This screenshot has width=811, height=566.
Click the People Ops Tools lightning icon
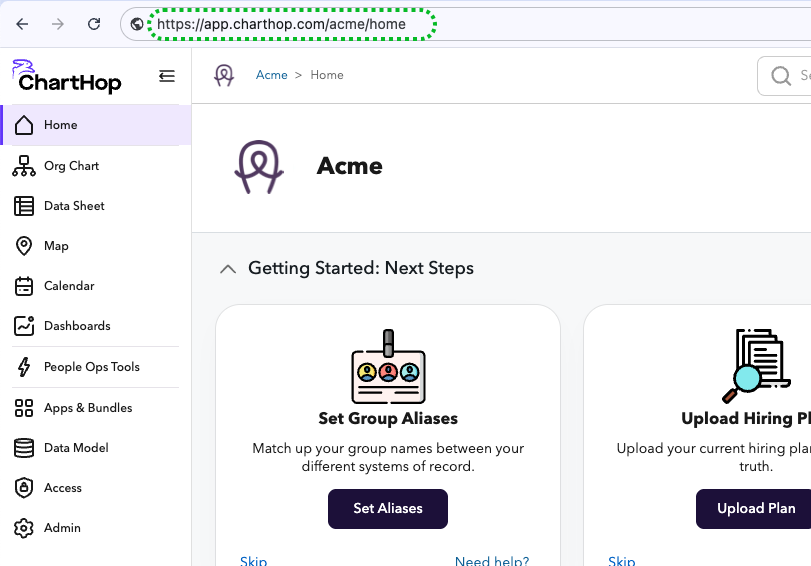(x=24, y=367)
